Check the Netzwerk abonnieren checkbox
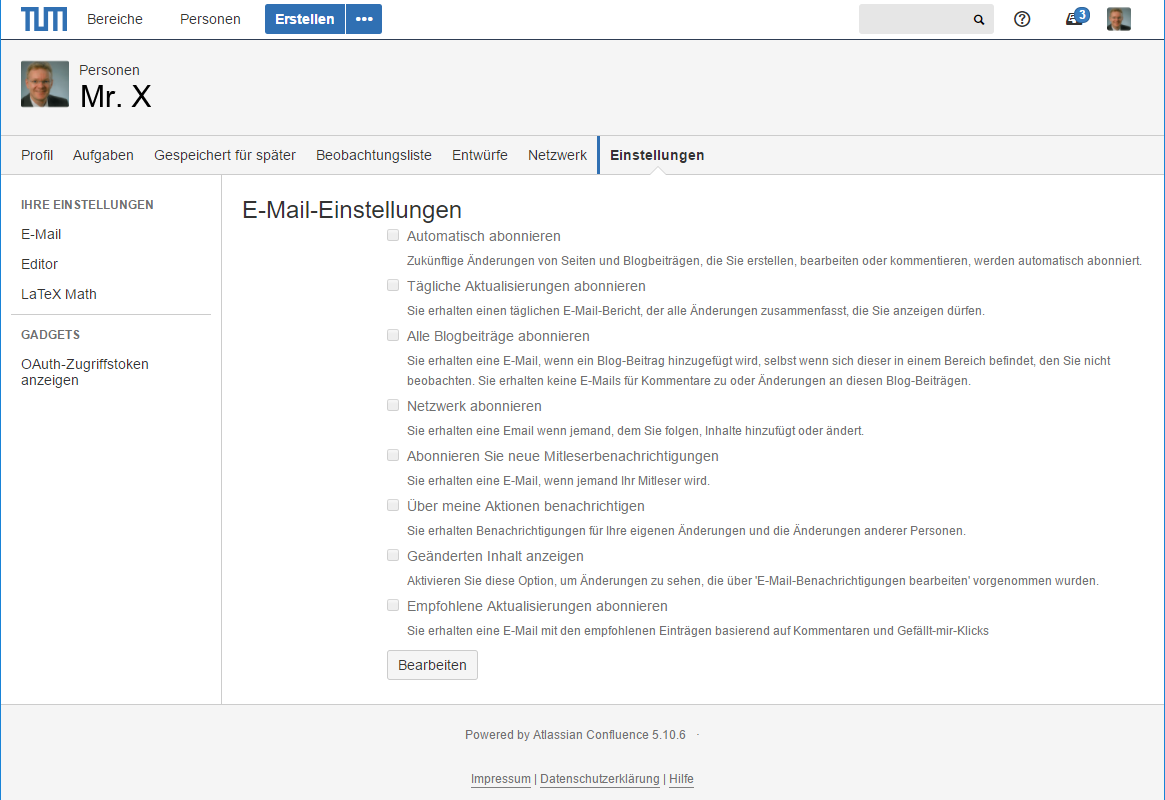This screenshot has width=1165, height=800. point(393,406)
